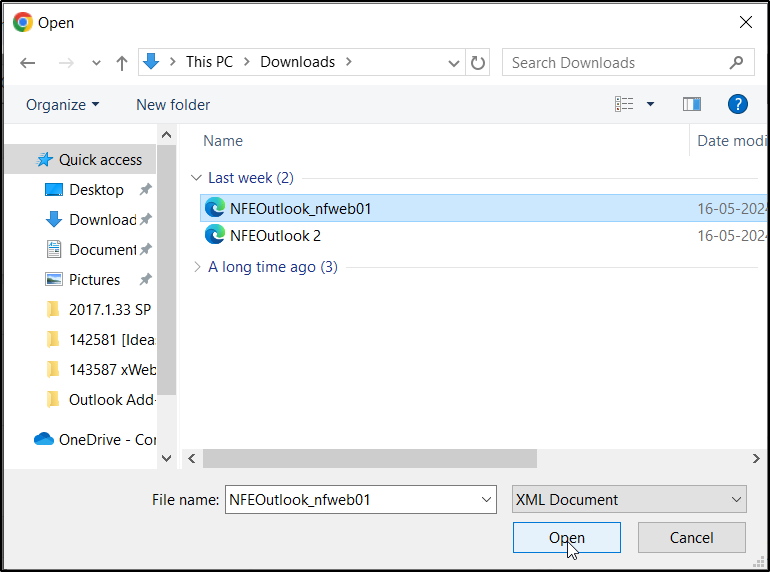Expand the A long time ago (3) group
The image size is (770, 572).
tap(197, 267)
